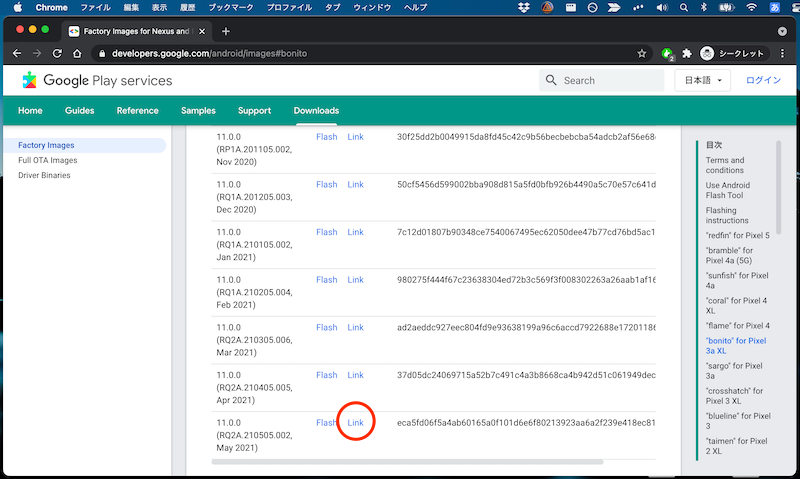Click the horizontal scrollbar under the table
This screenshot has width=800, height=479.
(x=408, y=462)
